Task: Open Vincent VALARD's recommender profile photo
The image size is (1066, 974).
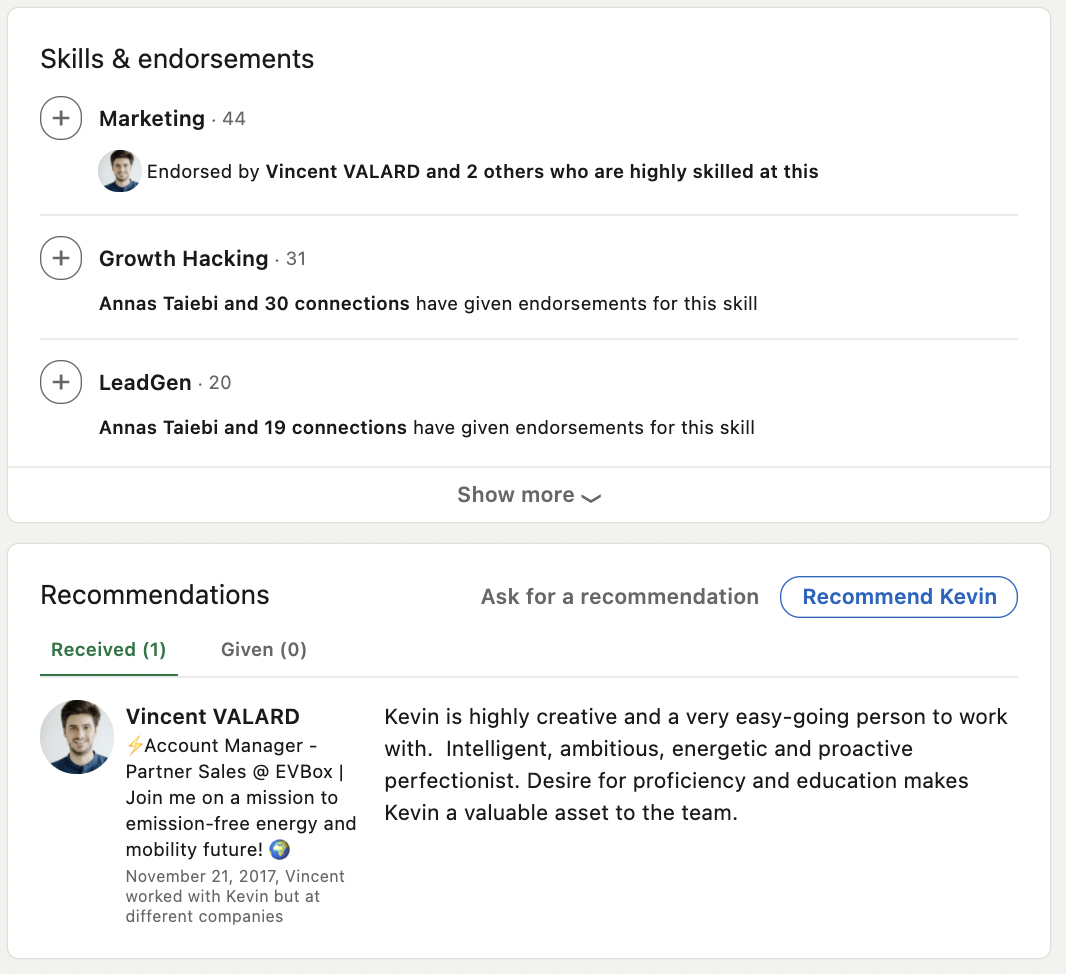Action: [x=77, y=737]
